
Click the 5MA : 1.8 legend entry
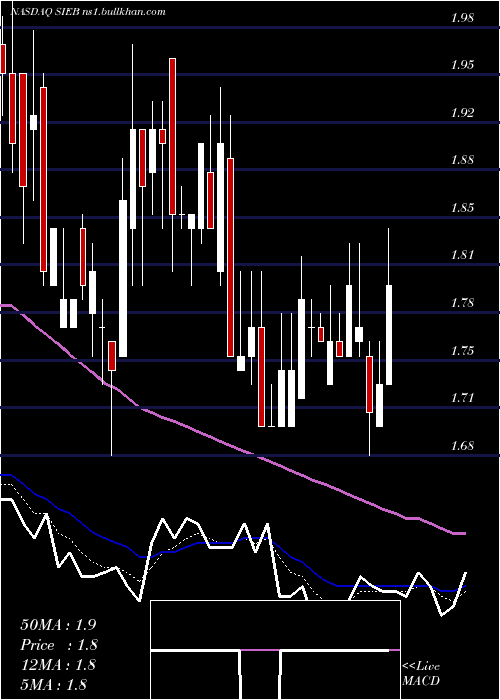click(54, 685)
